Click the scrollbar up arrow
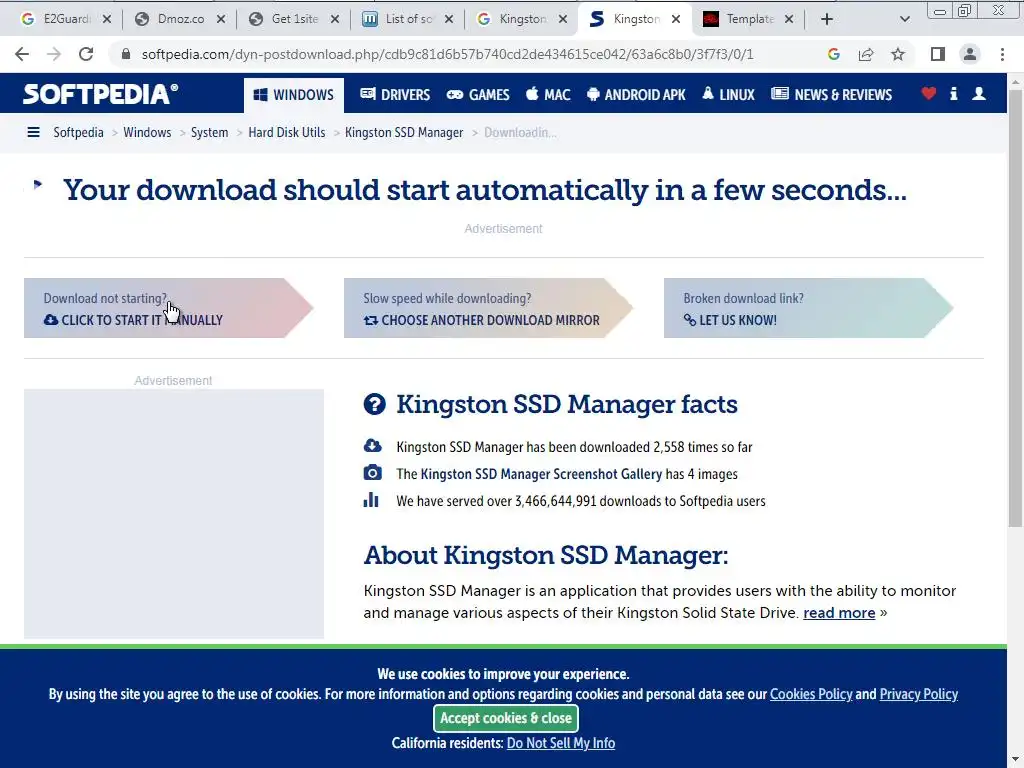1024x768 pixels. pos(1016,80)
